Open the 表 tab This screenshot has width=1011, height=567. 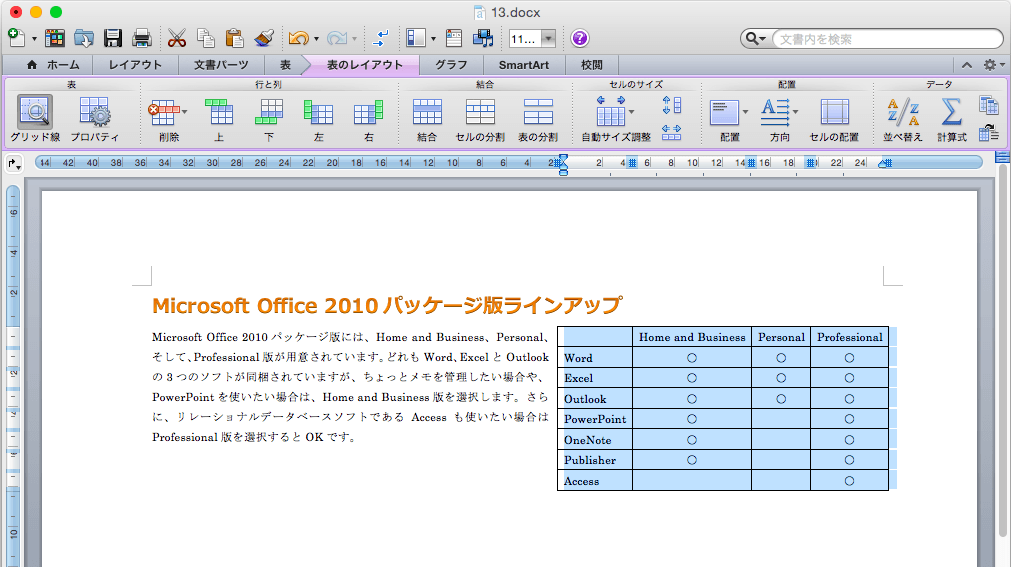285,65
